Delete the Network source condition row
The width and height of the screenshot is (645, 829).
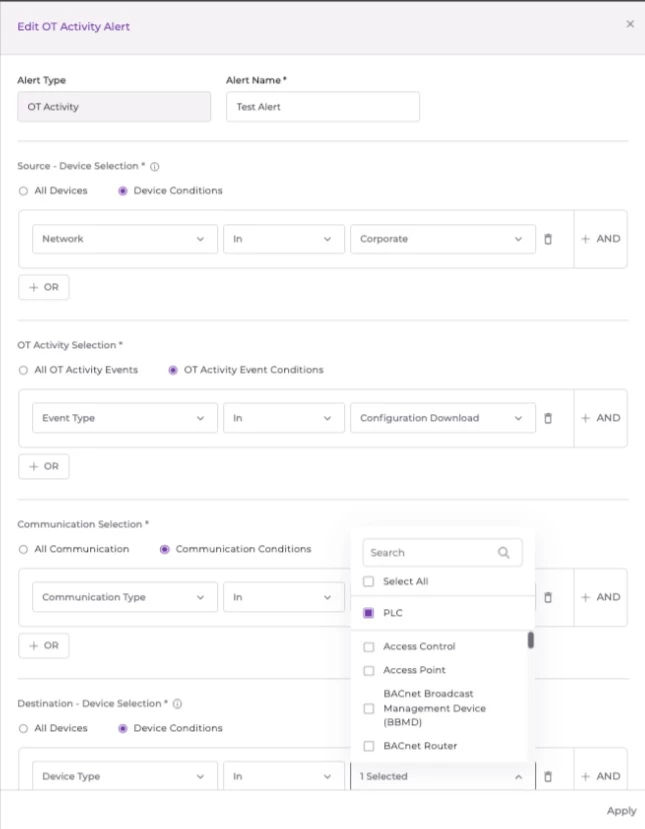[x=547, y=239]
